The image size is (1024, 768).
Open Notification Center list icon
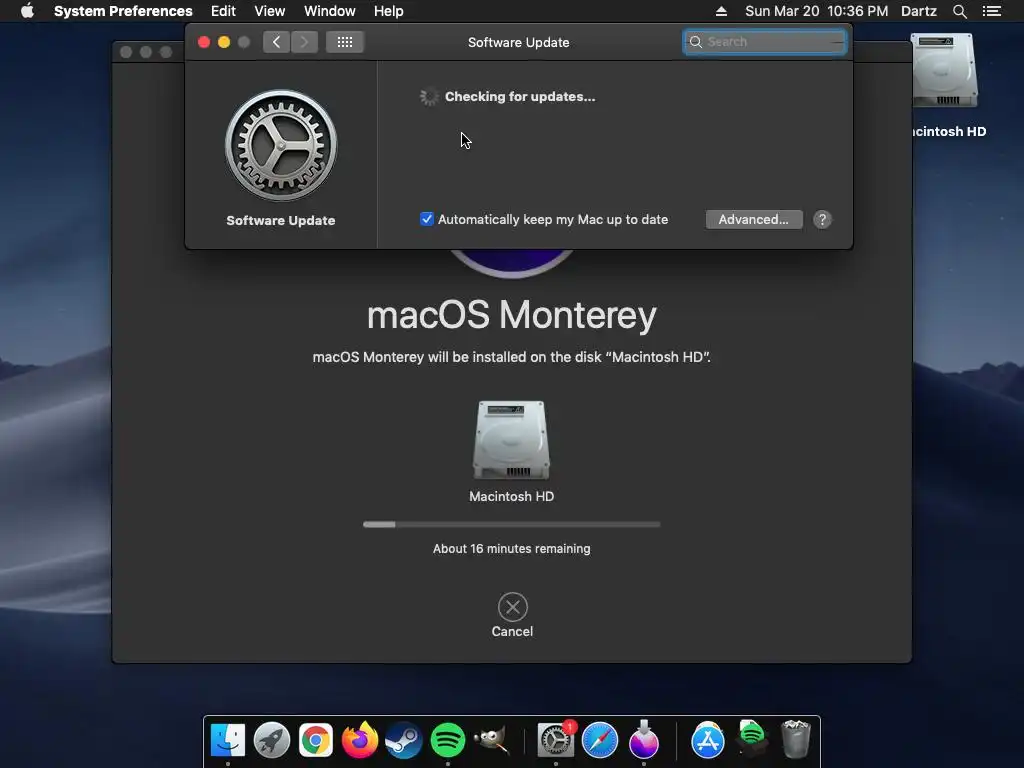pos(992,11)
